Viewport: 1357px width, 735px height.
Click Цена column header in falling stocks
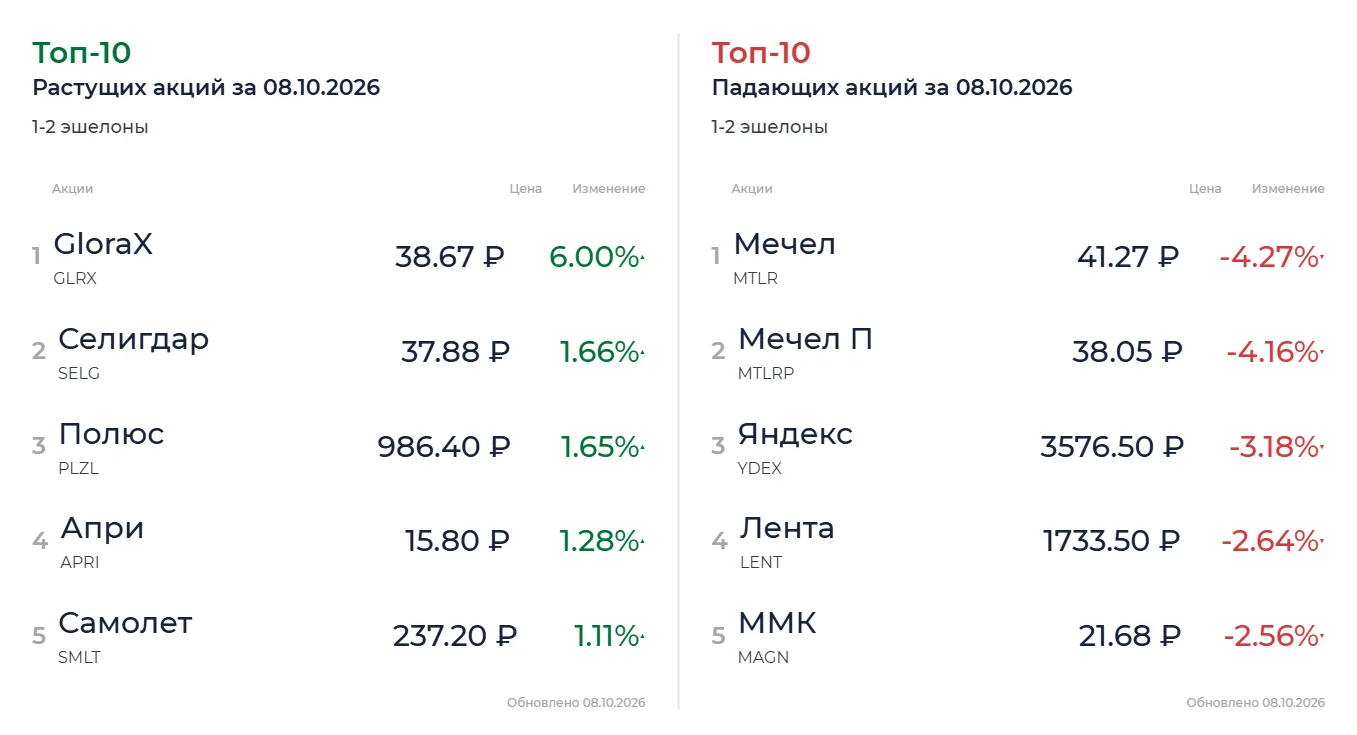click(x=1205, y=188)
